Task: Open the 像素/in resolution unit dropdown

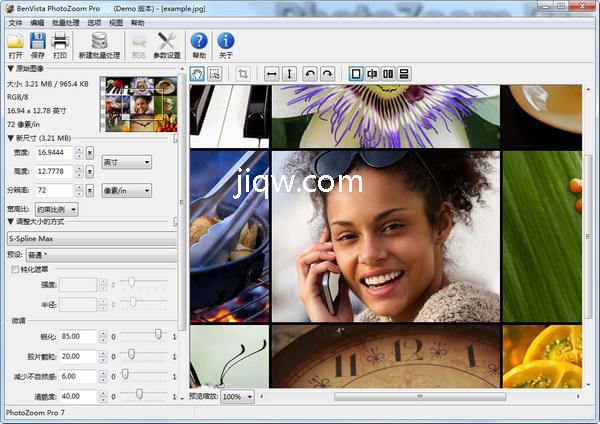Action: coord(126,189)
